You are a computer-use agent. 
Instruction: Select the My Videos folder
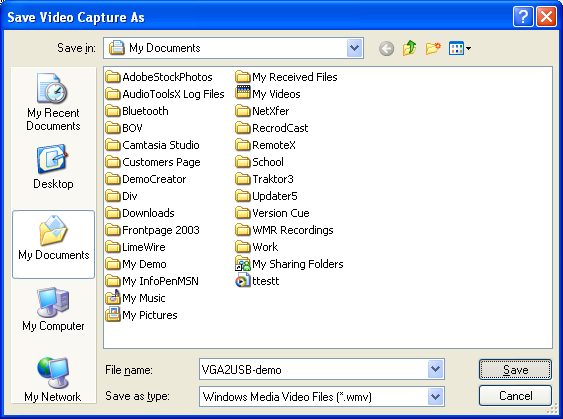pyautogui.click(x=267, y=94)
